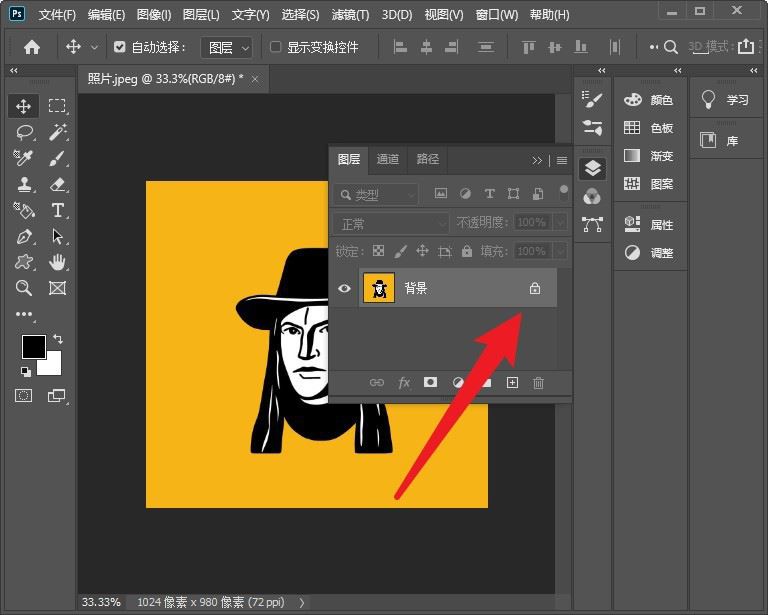This screenshot has width=768, height=615.
Task: Add a layer mask
Action: tap(431, 382)
